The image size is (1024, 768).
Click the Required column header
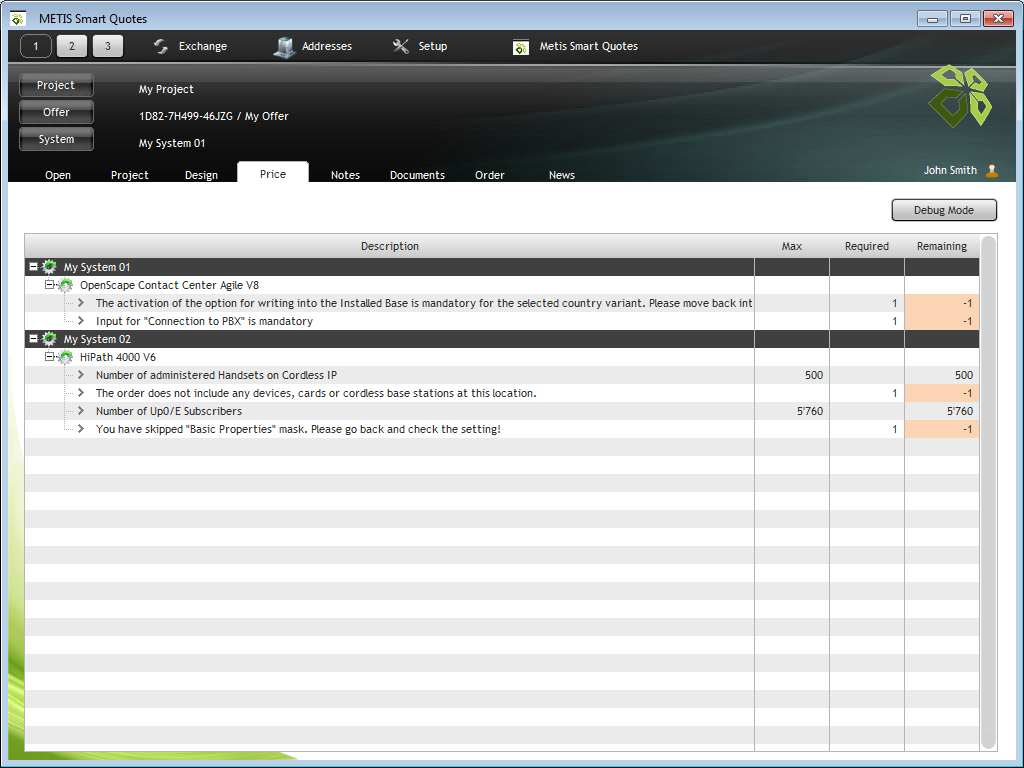(867, 246)
